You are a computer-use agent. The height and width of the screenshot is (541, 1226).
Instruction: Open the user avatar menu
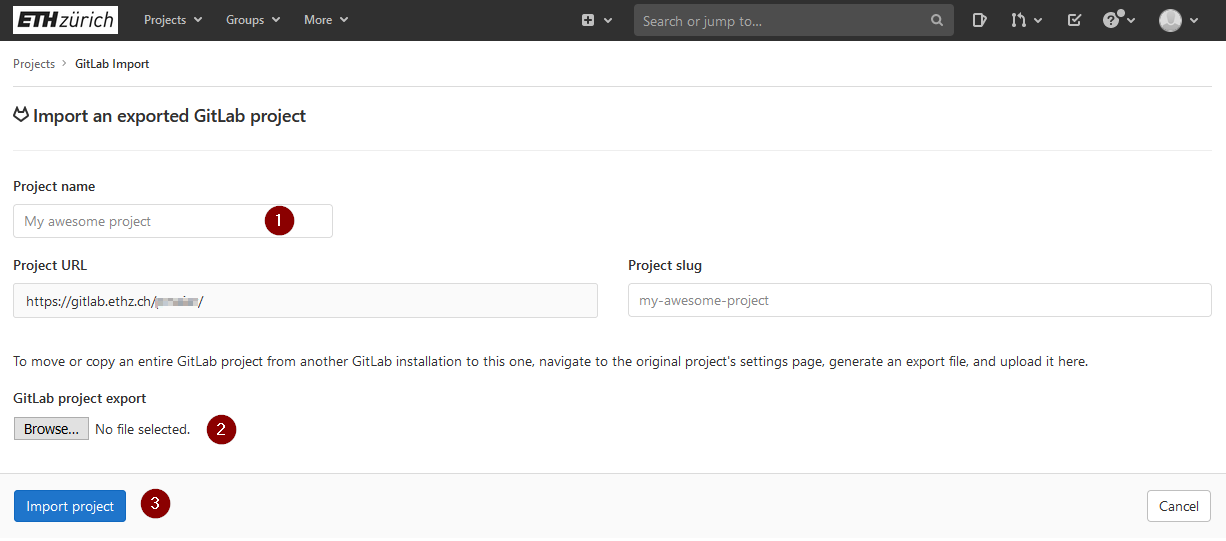[x=1178, y=20]
